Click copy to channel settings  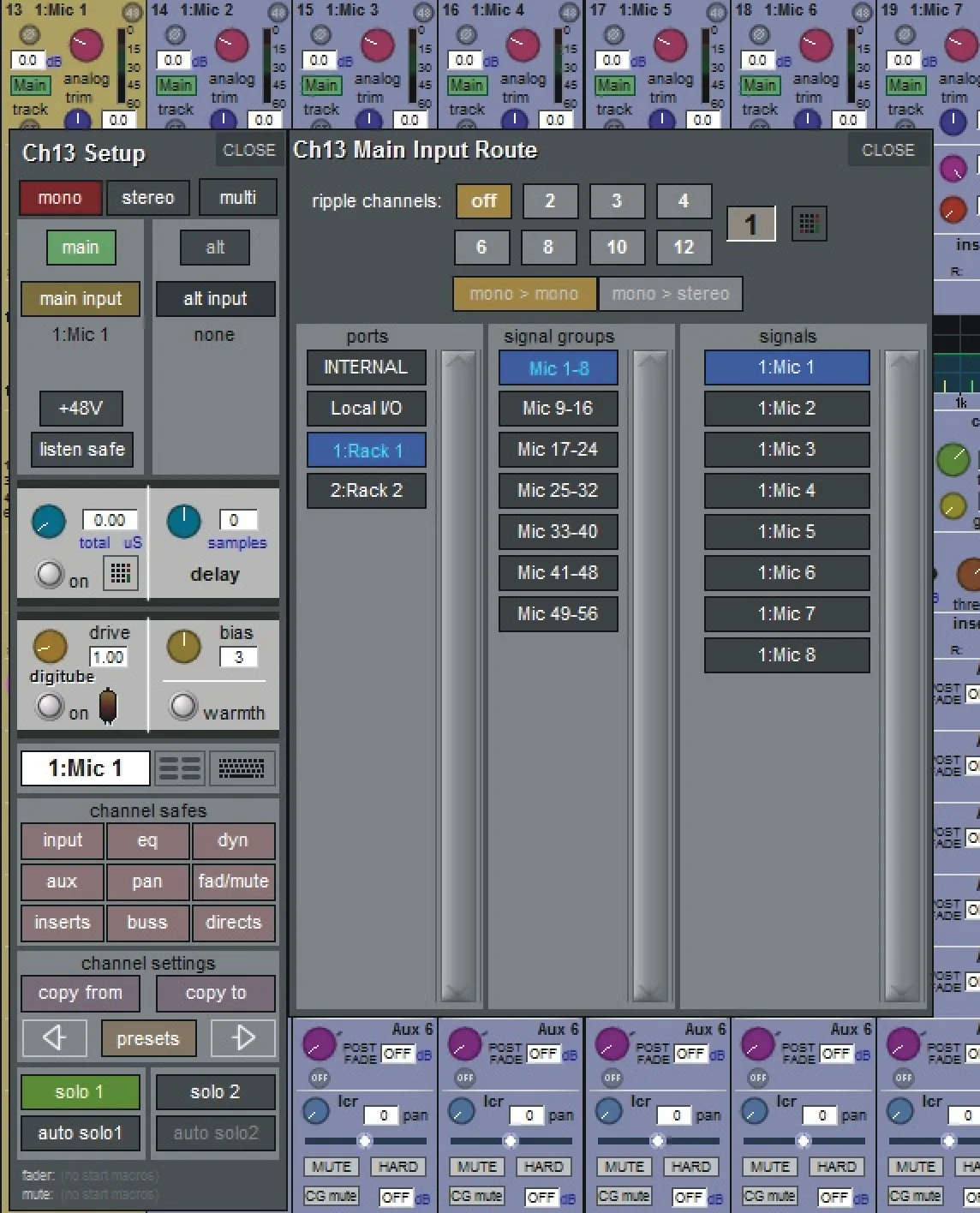click(x=215, y=993)
